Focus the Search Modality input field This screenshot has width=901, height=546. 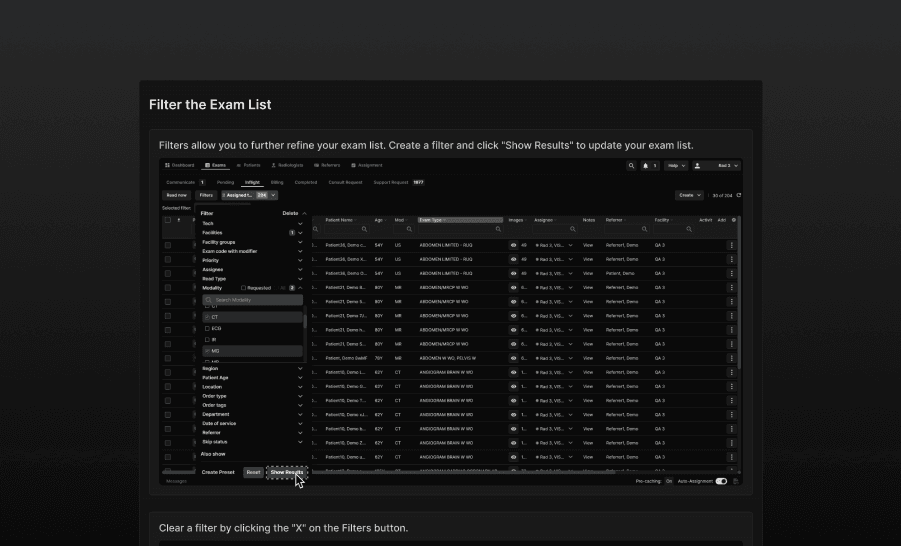[x=253, y=300]
